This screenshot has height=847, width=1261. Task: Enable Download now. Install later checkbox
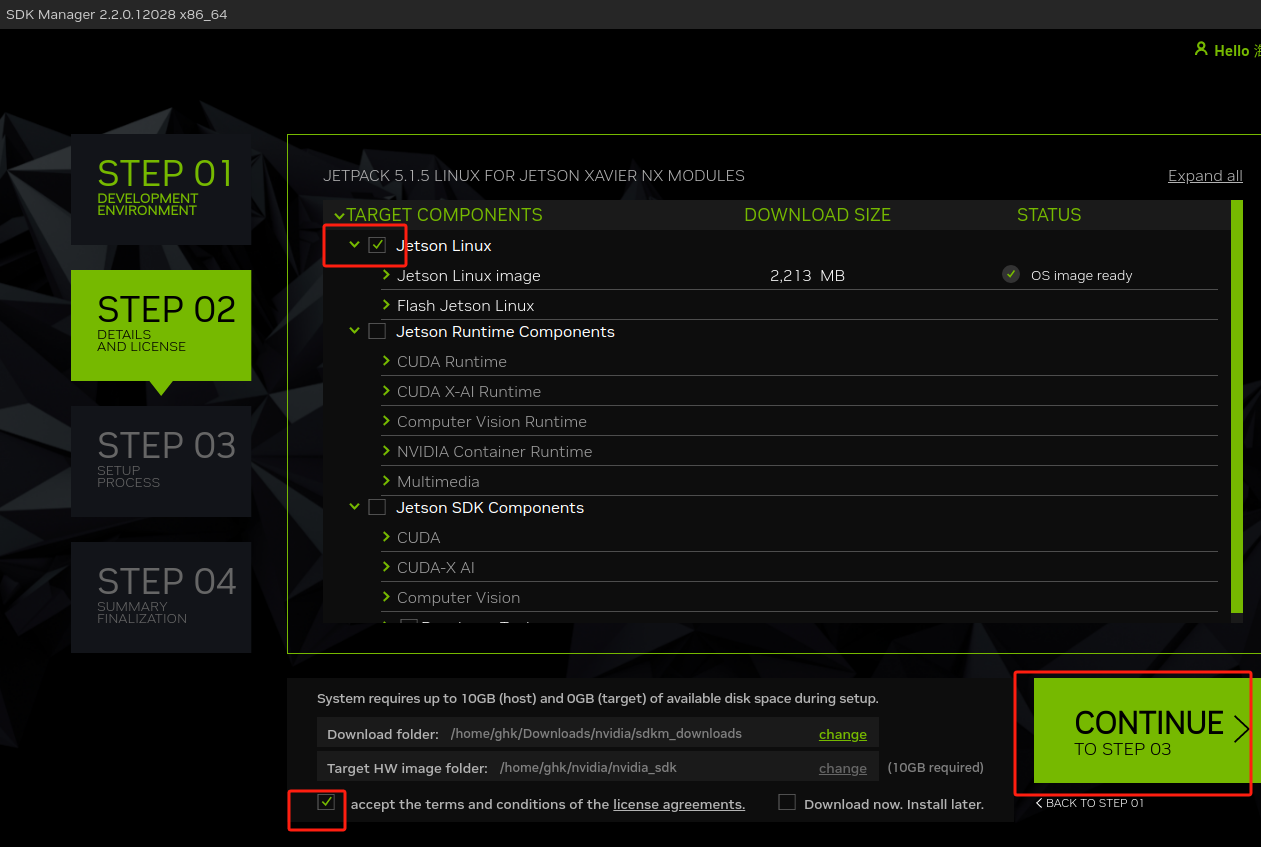coord(787,802)
